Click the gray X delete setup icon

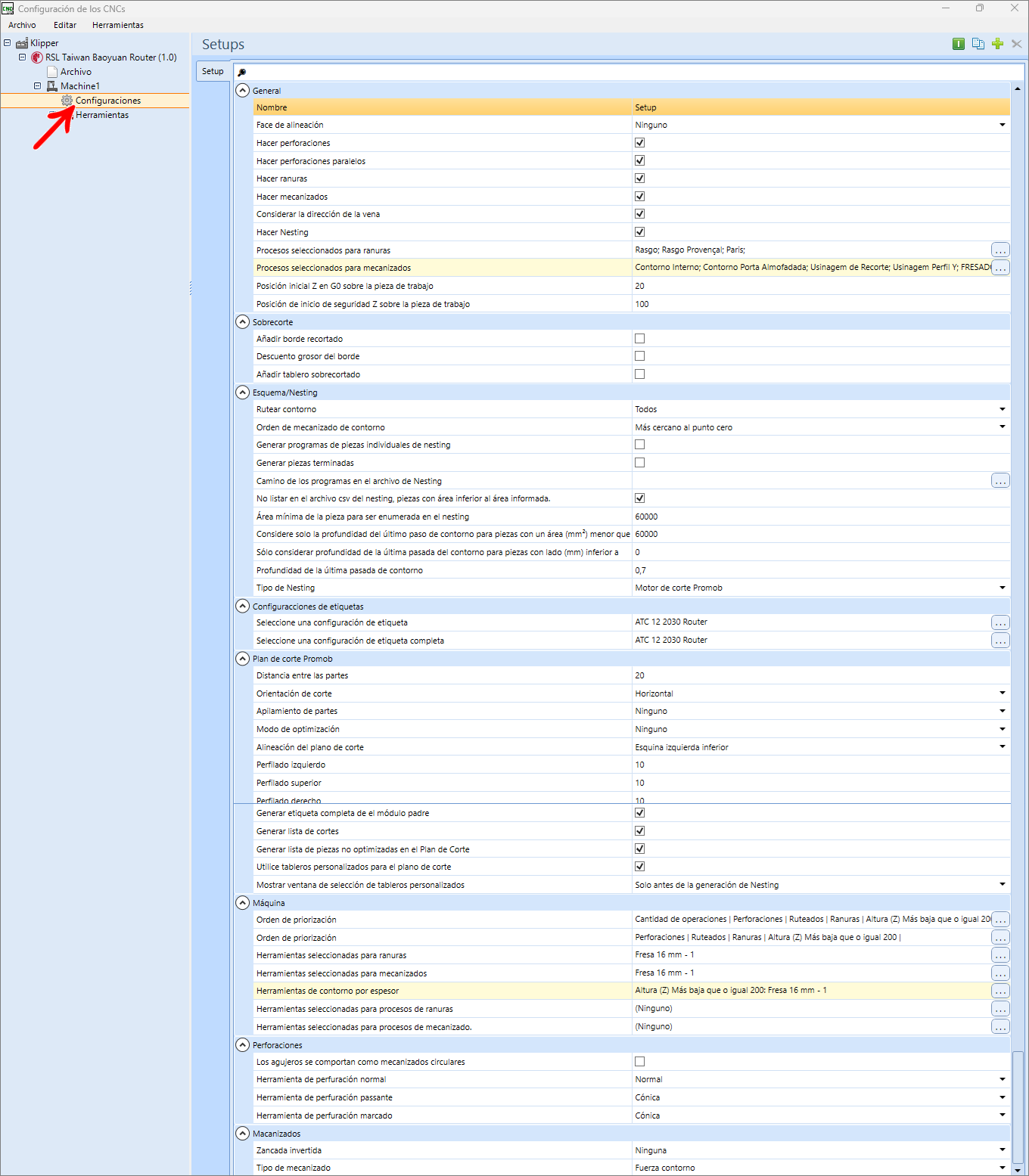coord(1017,44)
